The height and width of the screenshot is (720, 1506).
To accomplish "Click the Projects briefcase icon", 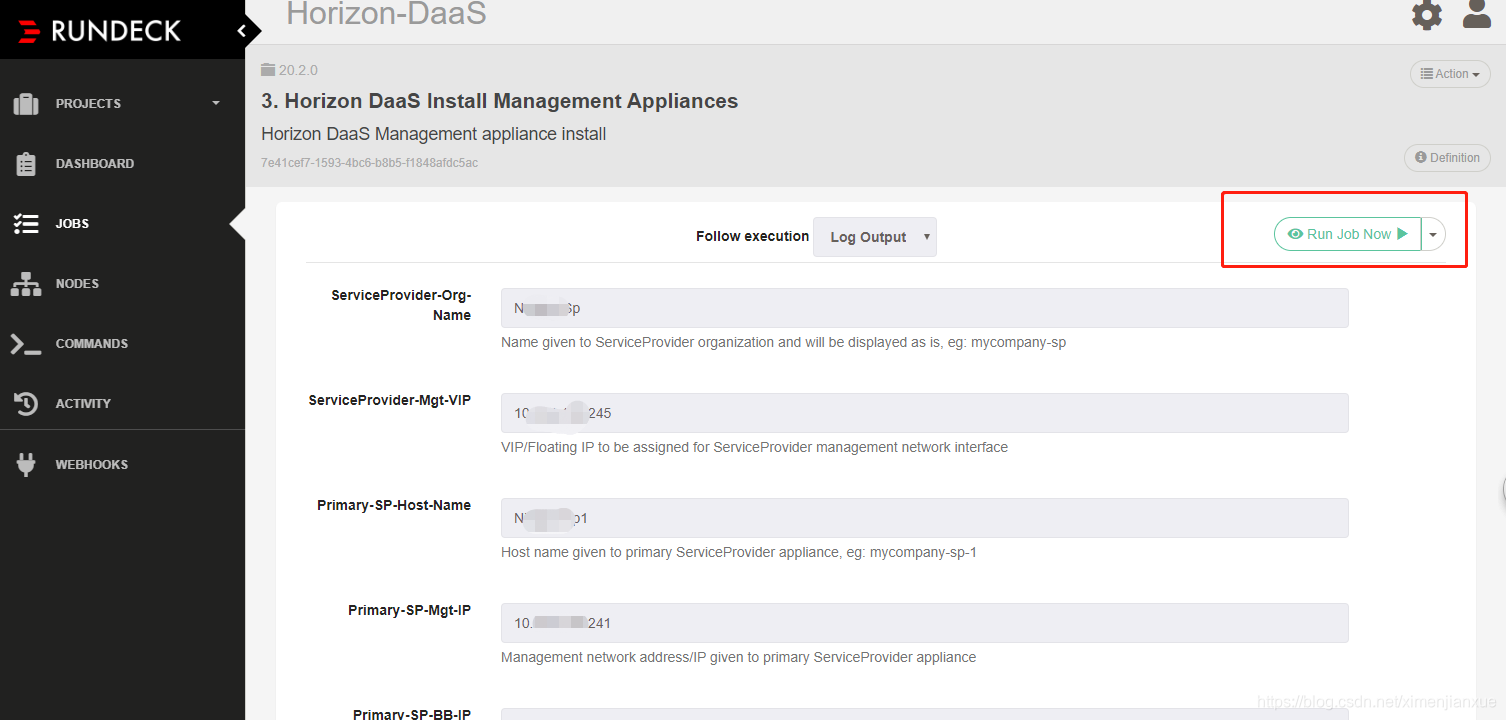I will [x=26, y=103].
